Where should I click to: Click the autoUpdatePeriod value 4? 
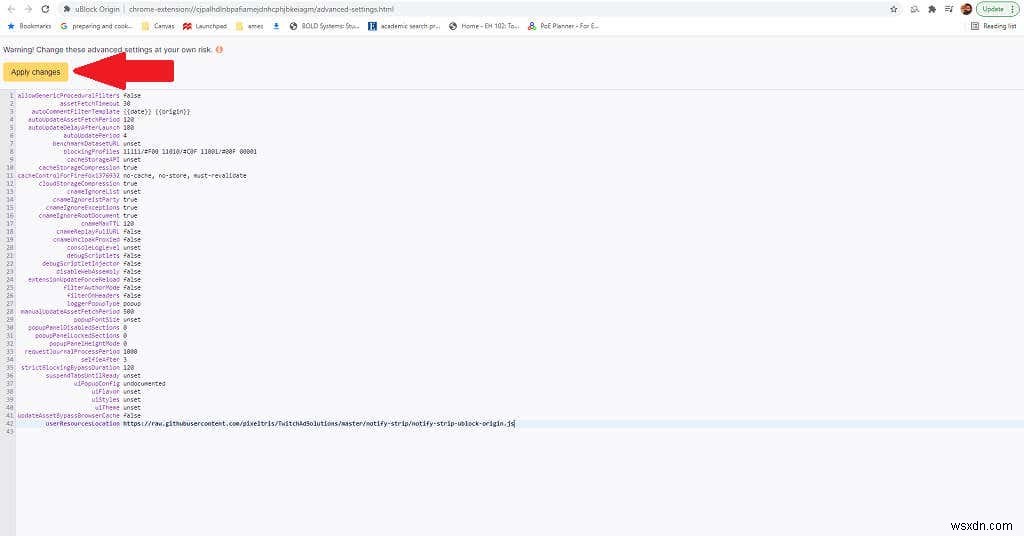(125, 136)
